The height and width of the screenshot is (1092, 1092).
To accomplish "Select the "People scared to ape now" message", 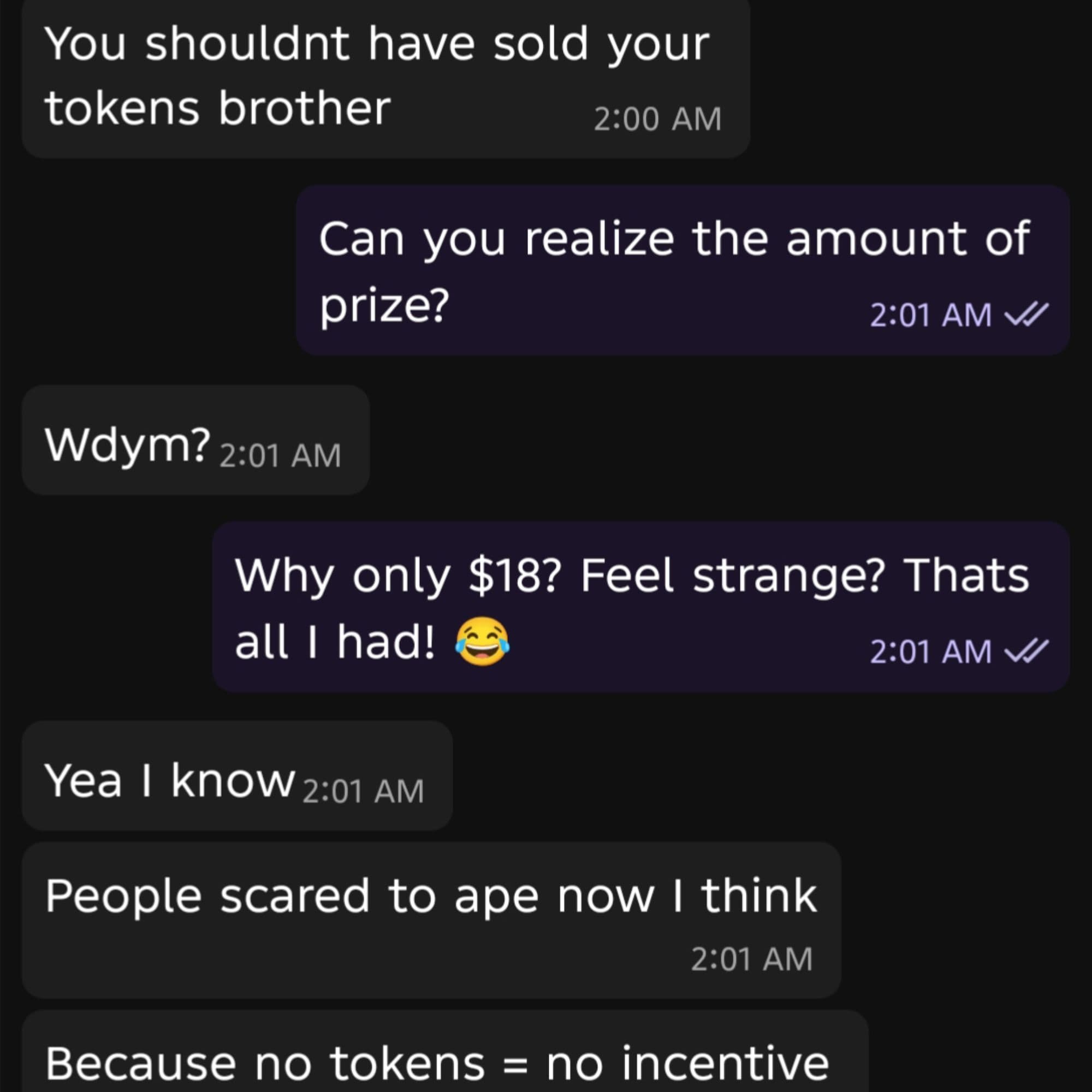I will (x=431, y=897).
